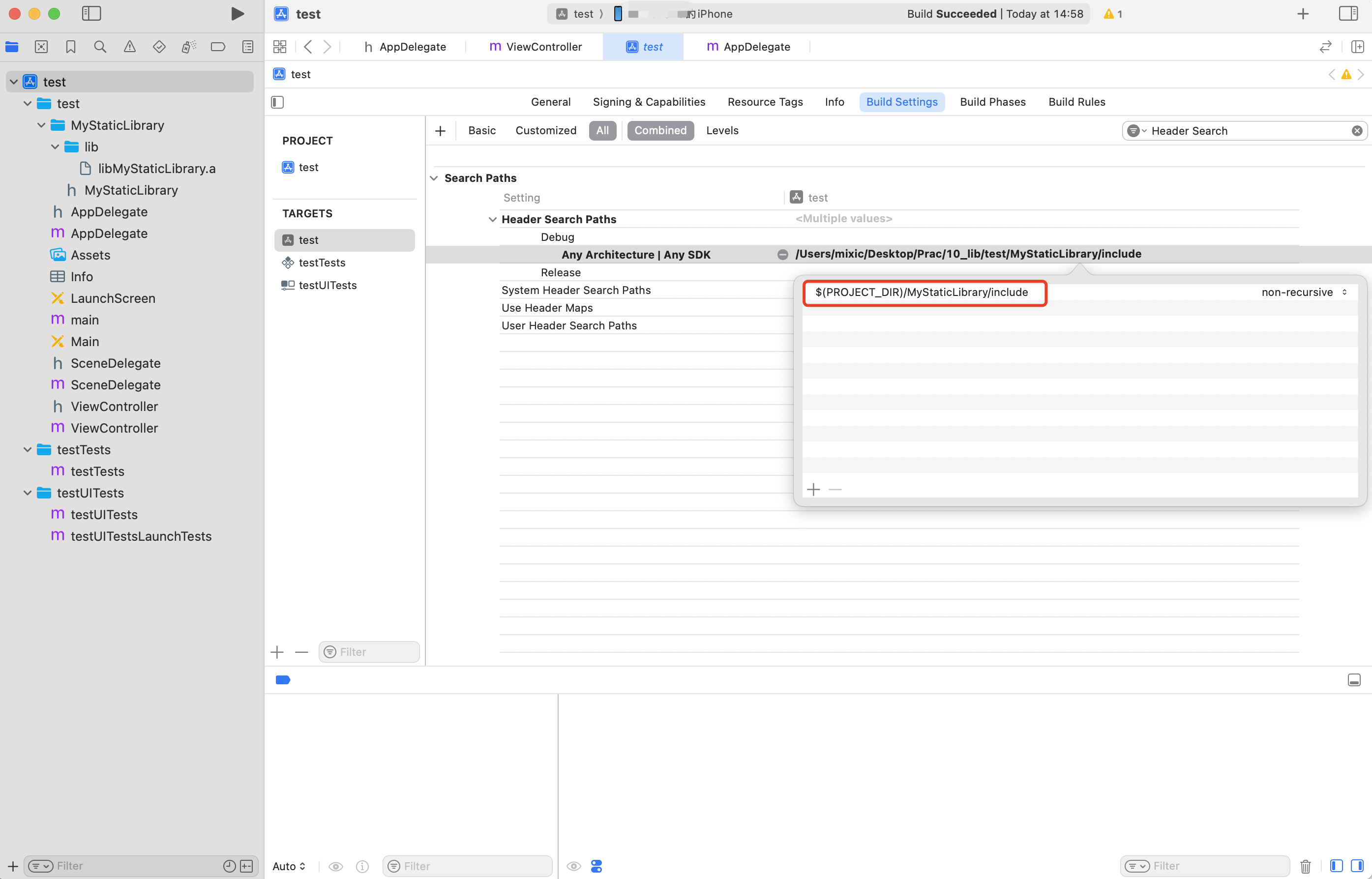The image size is (1372, 879).
Task: Select the Combined view option
Action: coord(660,131)
